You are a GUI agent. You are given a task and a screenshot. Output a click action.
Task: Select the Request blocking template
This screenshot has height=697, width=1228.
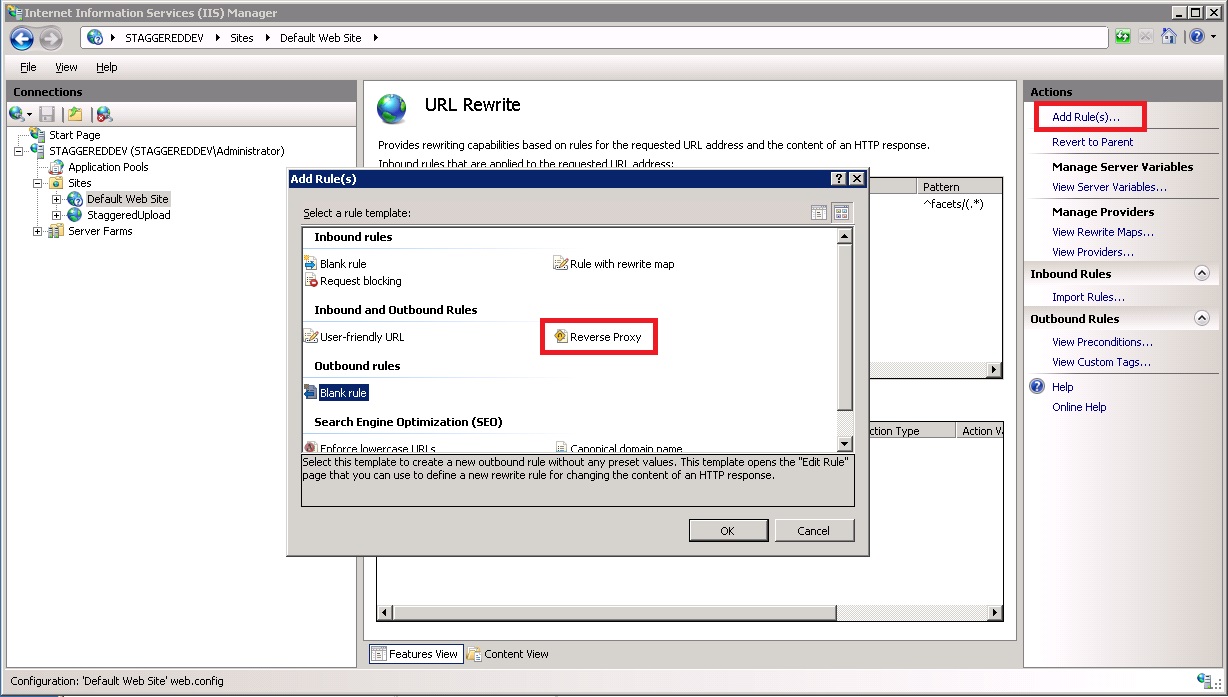(x=353, y=281)
